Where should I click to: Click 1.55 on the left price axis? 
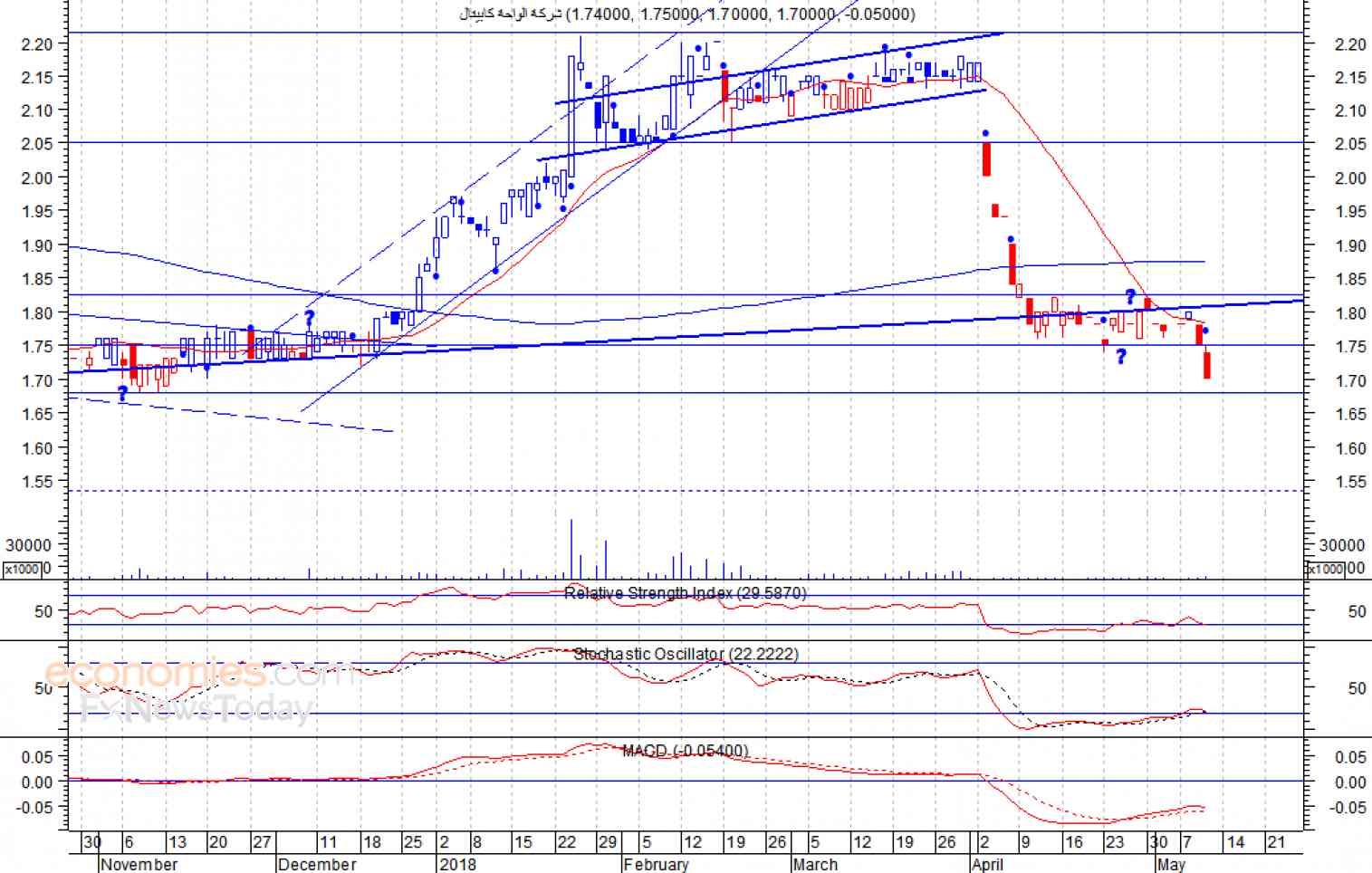point(36,482)
